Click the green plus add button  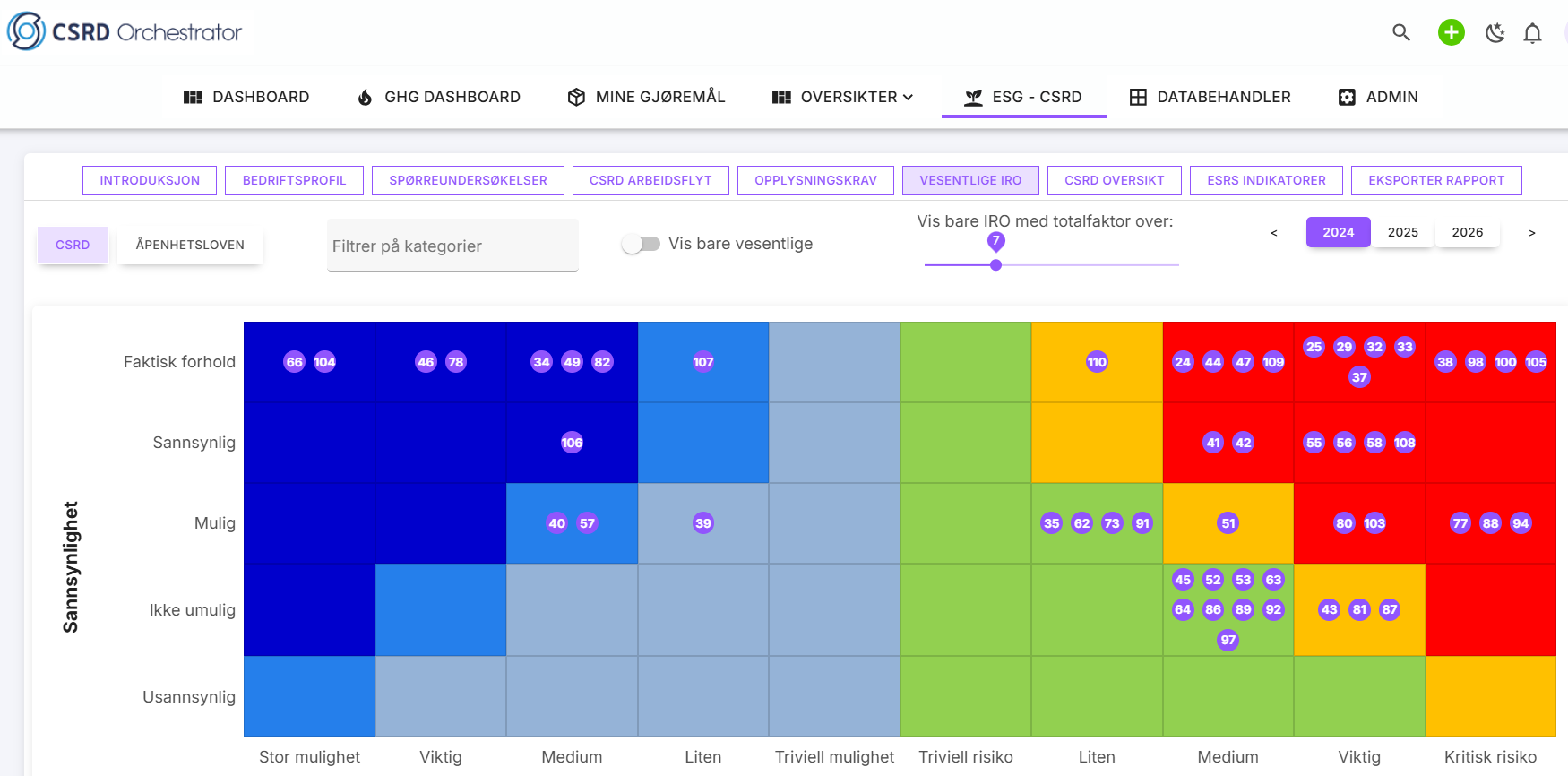(x=1452, y=33)
